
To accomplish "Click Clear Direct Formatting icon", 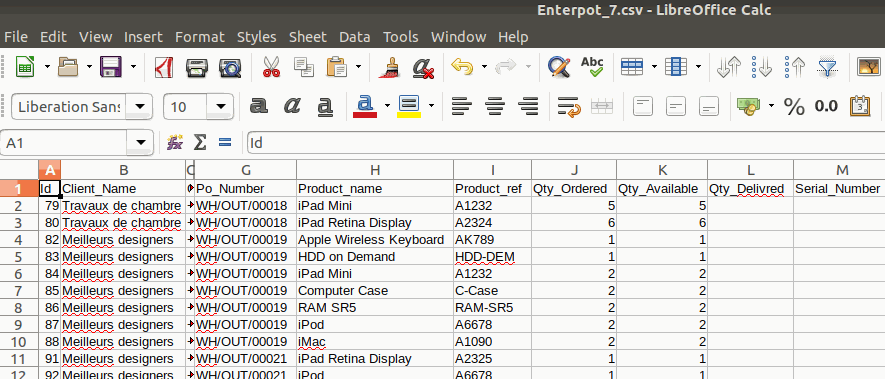I will (x=423, y=67).
